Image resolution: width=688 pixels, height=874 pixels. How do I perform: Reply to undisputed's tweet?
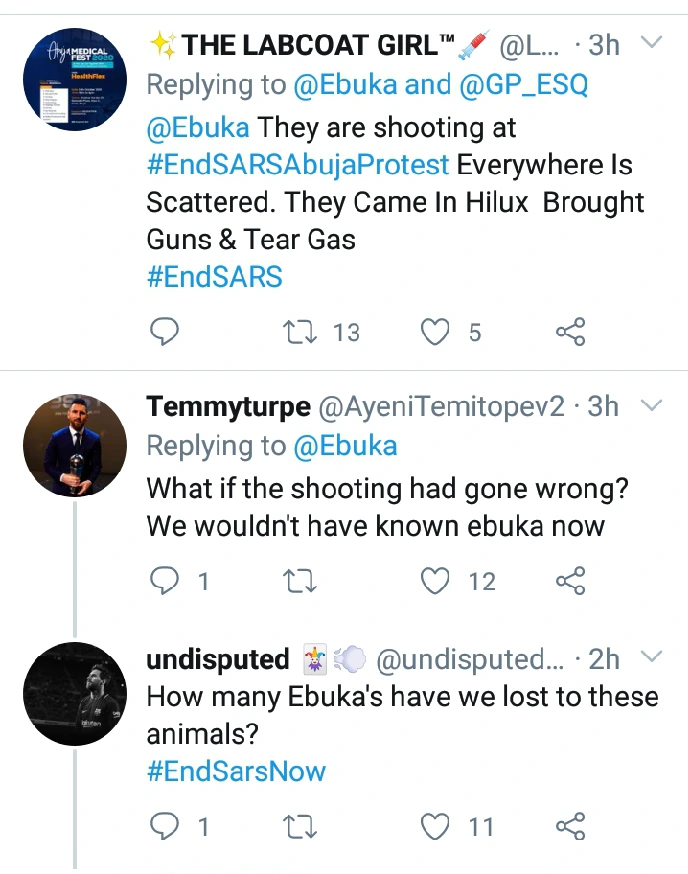coord(163,826)
